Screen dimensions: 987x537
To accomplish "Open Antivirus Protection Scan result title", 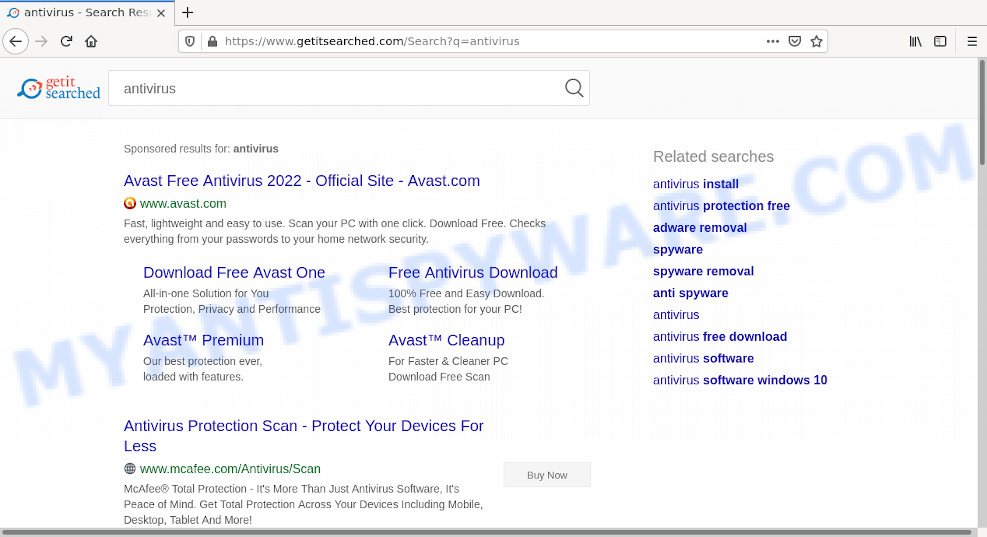I will point(303,436).
